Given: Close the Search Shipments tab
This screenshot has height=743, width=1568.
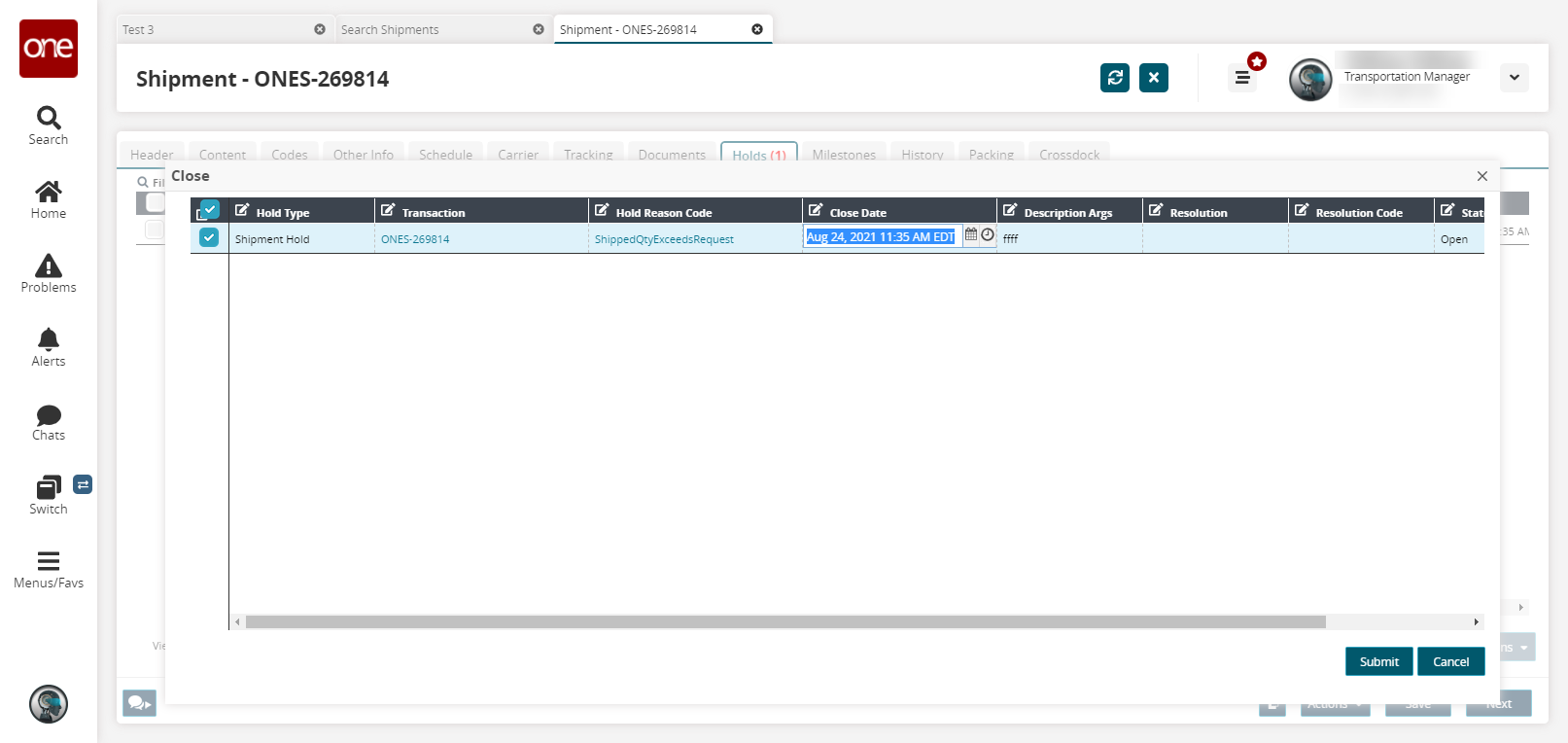Looking at the screenshot, I should pos(539,29).
